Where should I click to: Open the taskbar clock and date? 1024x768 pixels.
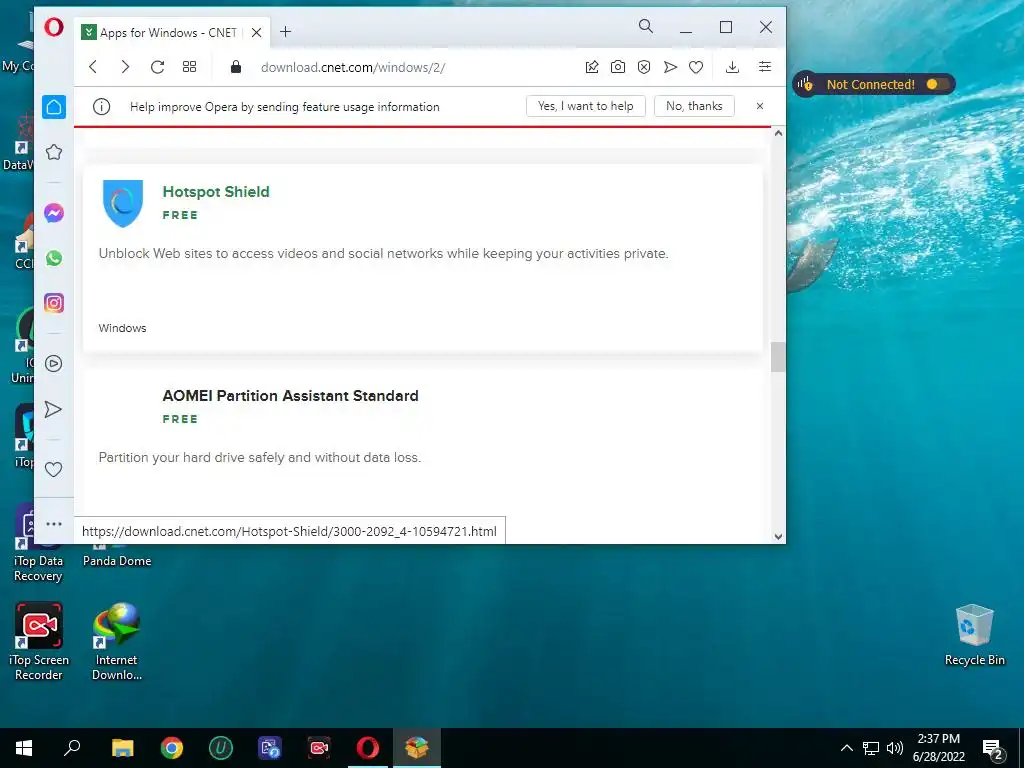click(x=938, y=748)
